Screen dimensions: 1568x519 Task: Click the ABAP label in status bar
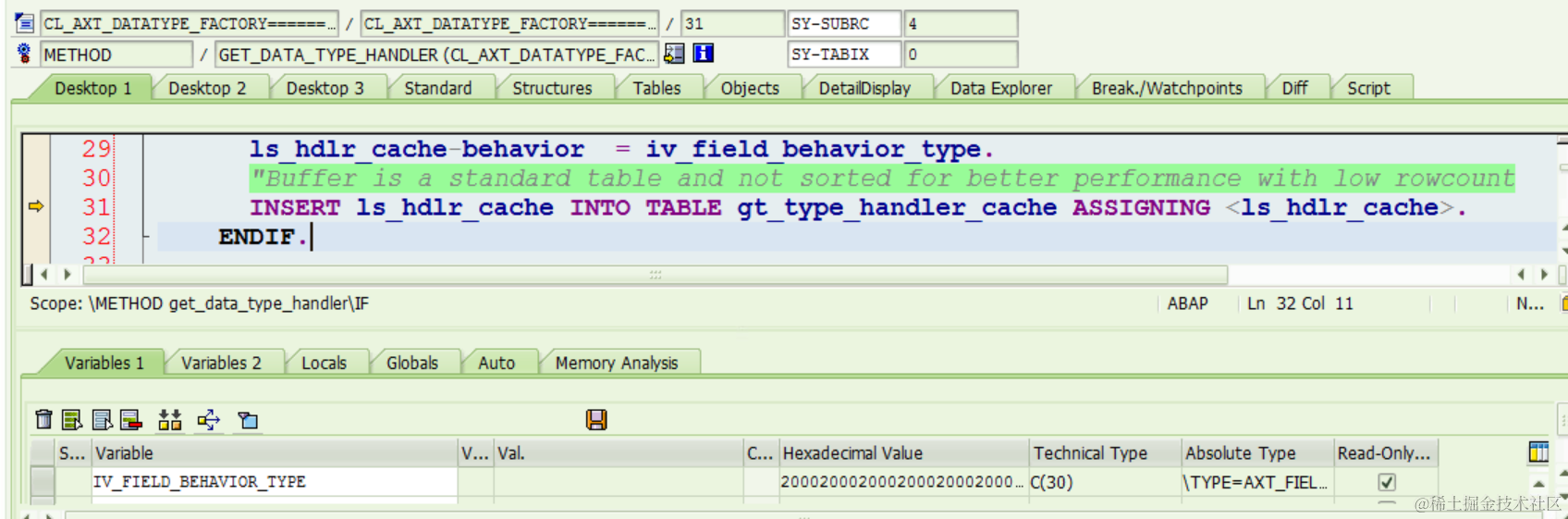point(1187,303)
